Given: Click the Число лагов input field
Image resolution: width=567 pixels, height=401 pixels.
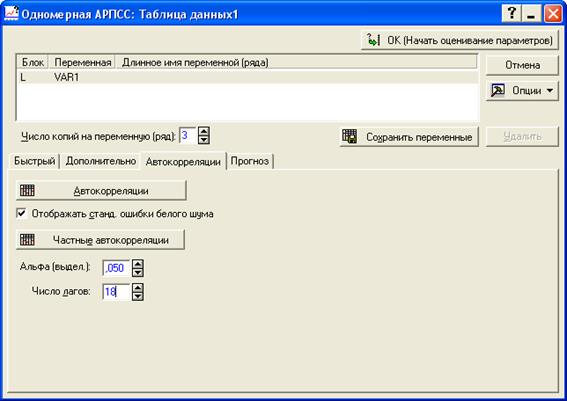Looking at the screenshot, I should click(x=116, y=292).
